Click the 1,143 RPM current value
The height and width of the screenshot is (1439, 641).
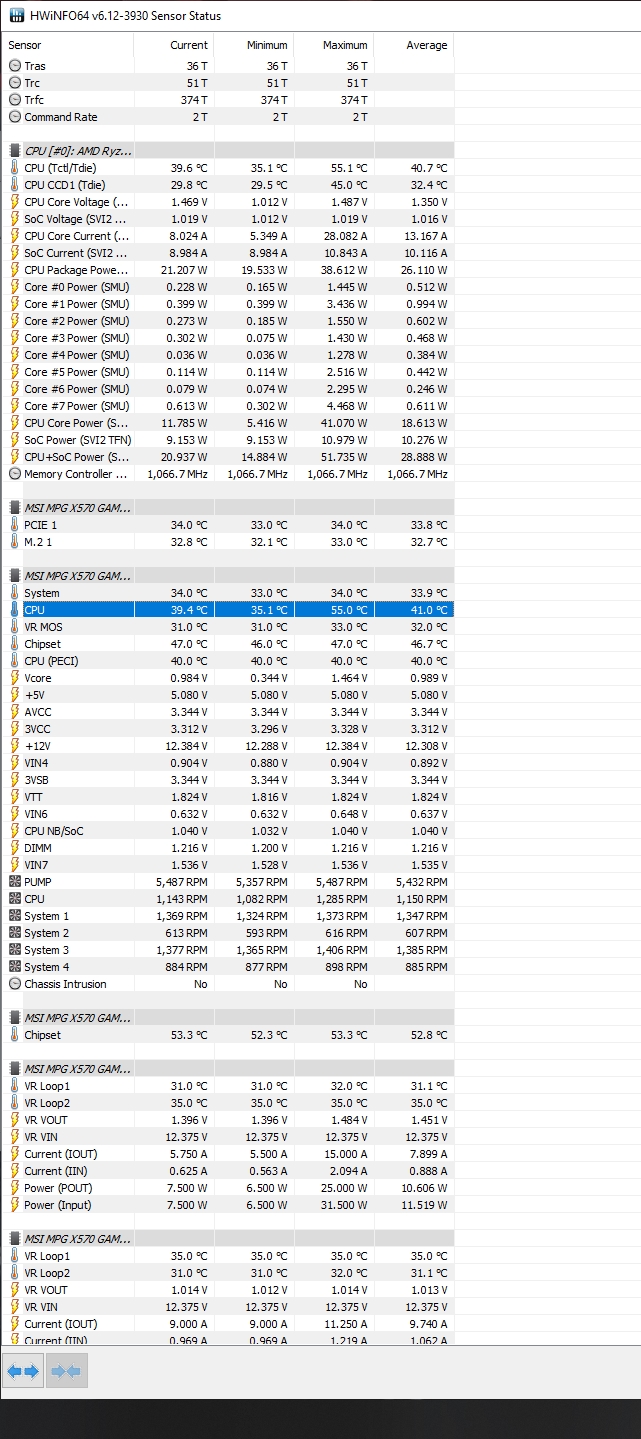(x=182, y=899)
